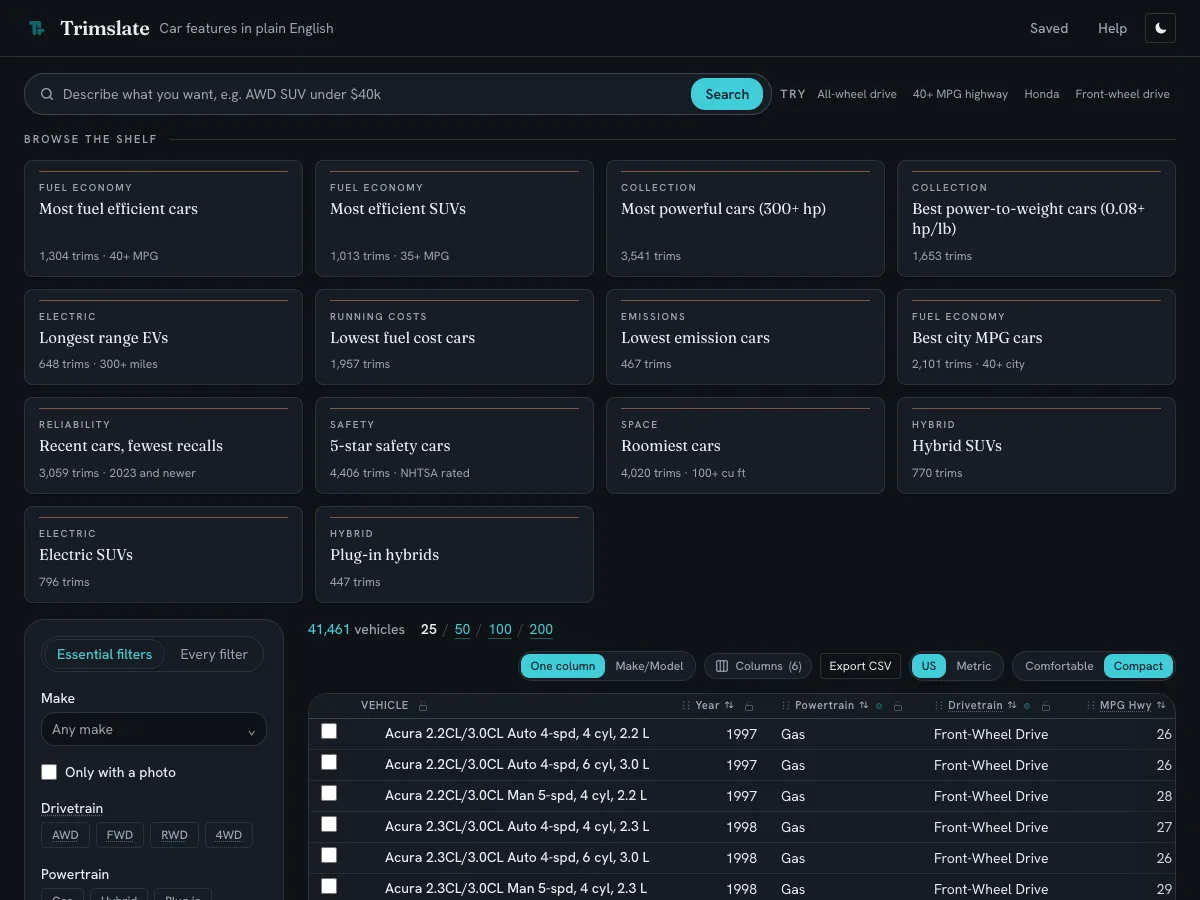This screenshot has width=1200, height=900.
Task: Sort by MPG Hwy column arrows
Action: 1161,705
